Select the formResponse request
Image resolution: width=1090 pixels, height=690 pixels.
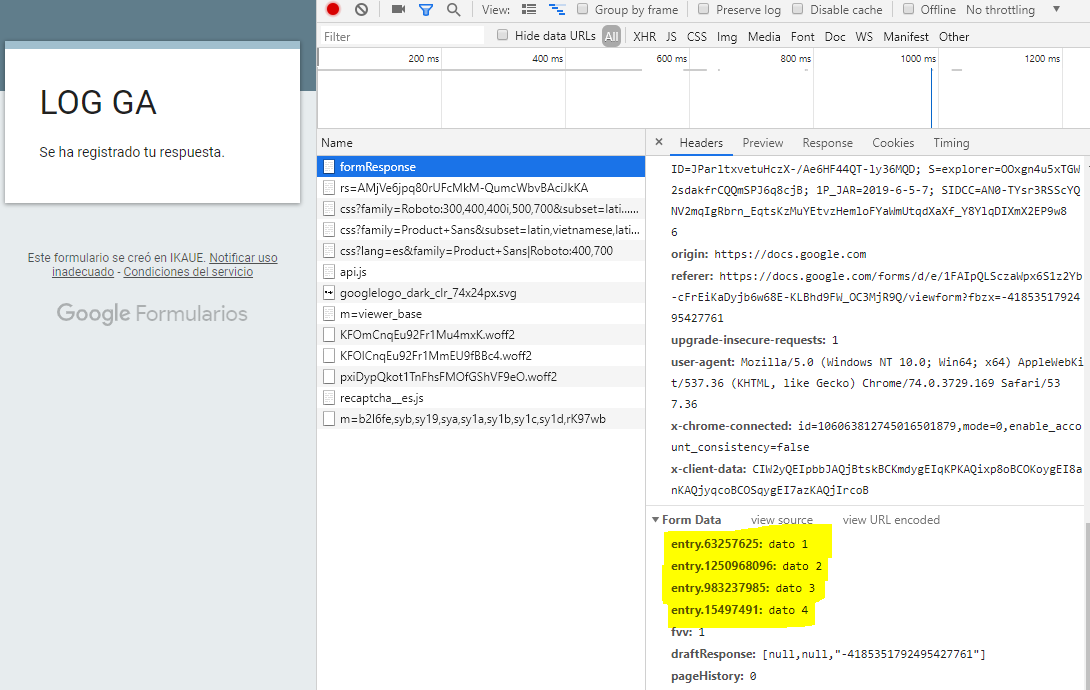pyautogui.click(x=481, y=167)
